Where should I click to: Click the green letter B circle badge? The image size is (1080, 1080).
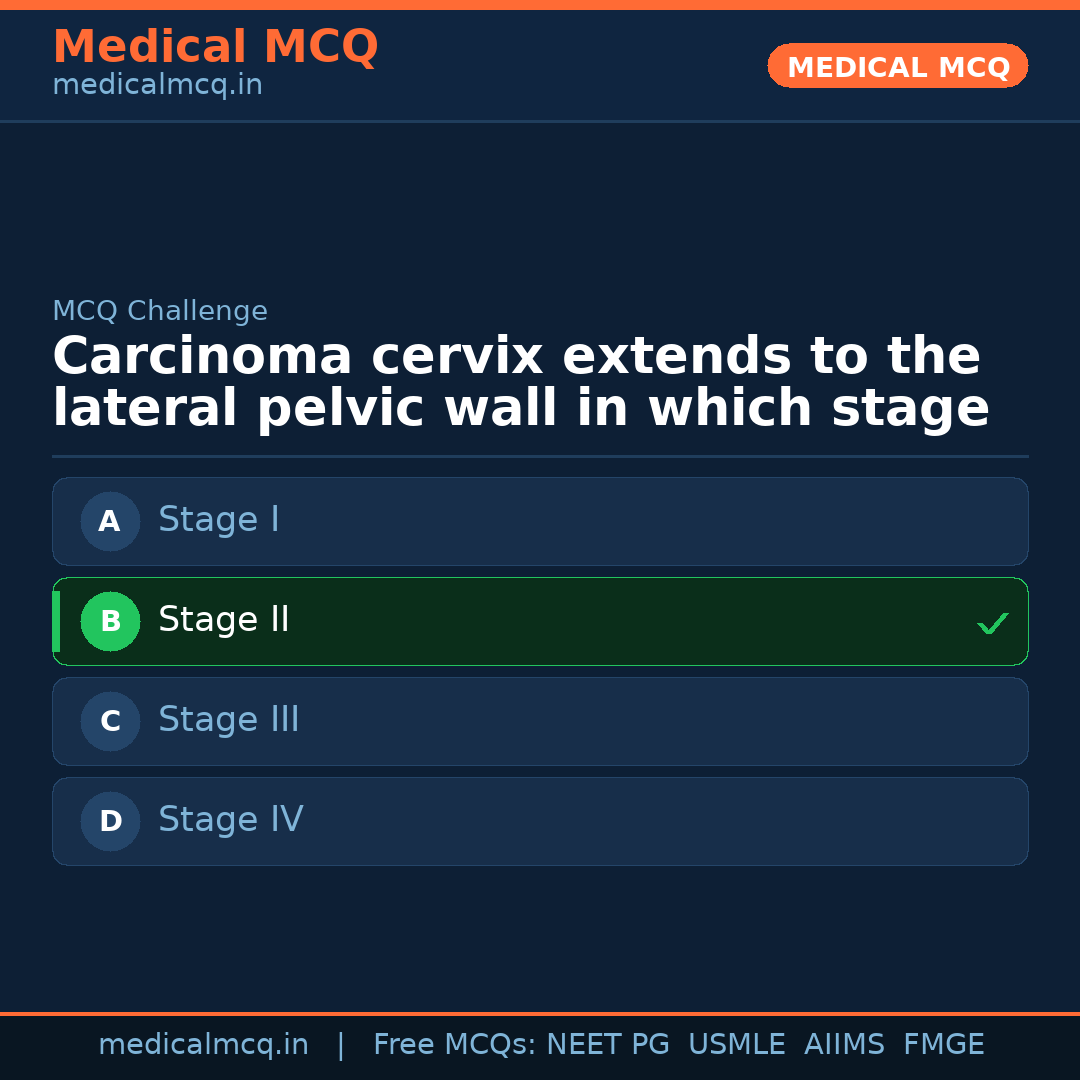click(x=110, y=621)
